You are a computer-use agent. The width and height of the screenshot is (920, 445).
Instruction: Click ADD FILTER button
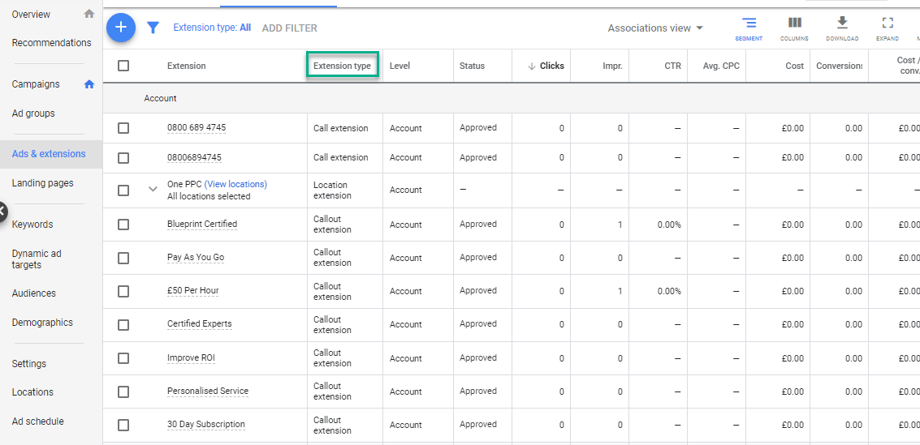289,28
